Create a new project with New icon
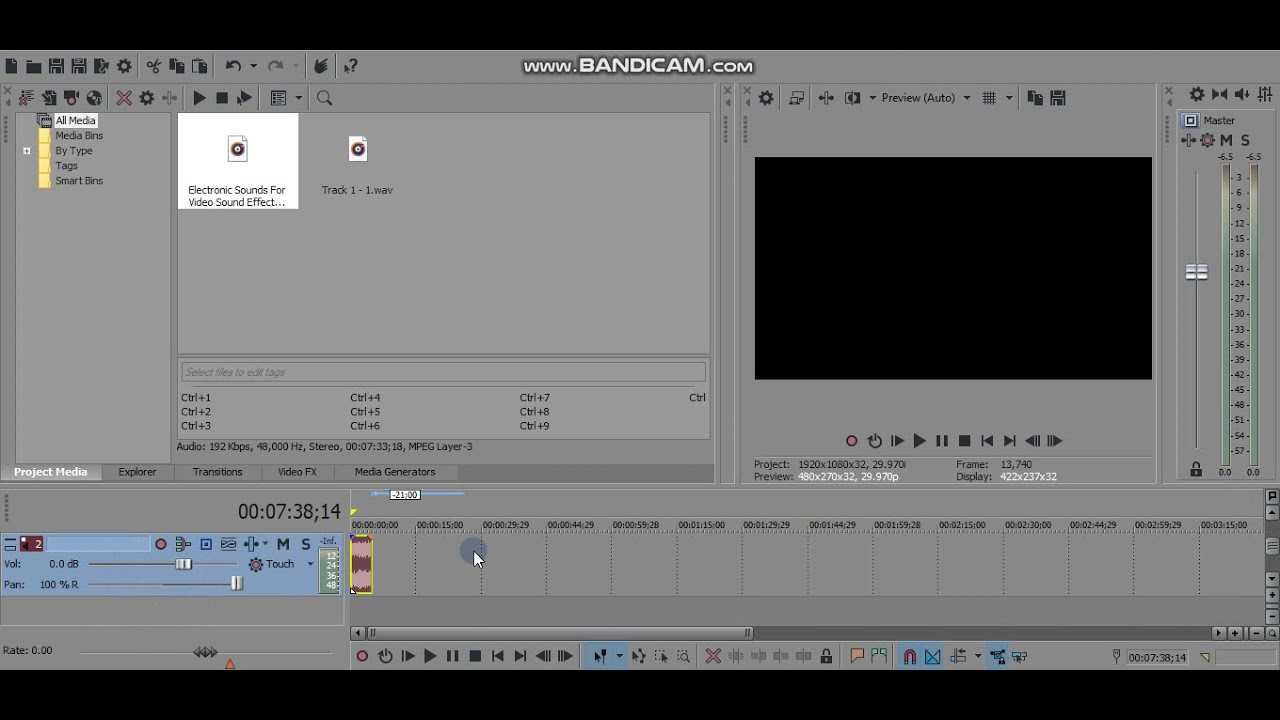This screenshot has height=720, width=1280. (11, 66)
